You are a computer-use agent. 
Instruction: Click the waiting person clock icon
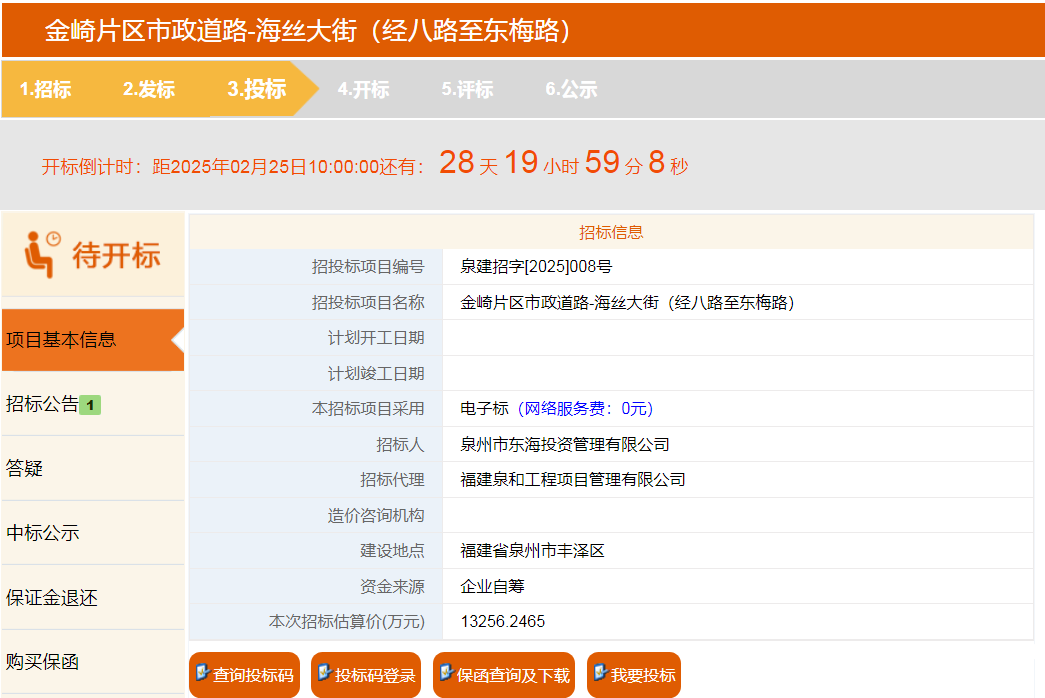42,254
